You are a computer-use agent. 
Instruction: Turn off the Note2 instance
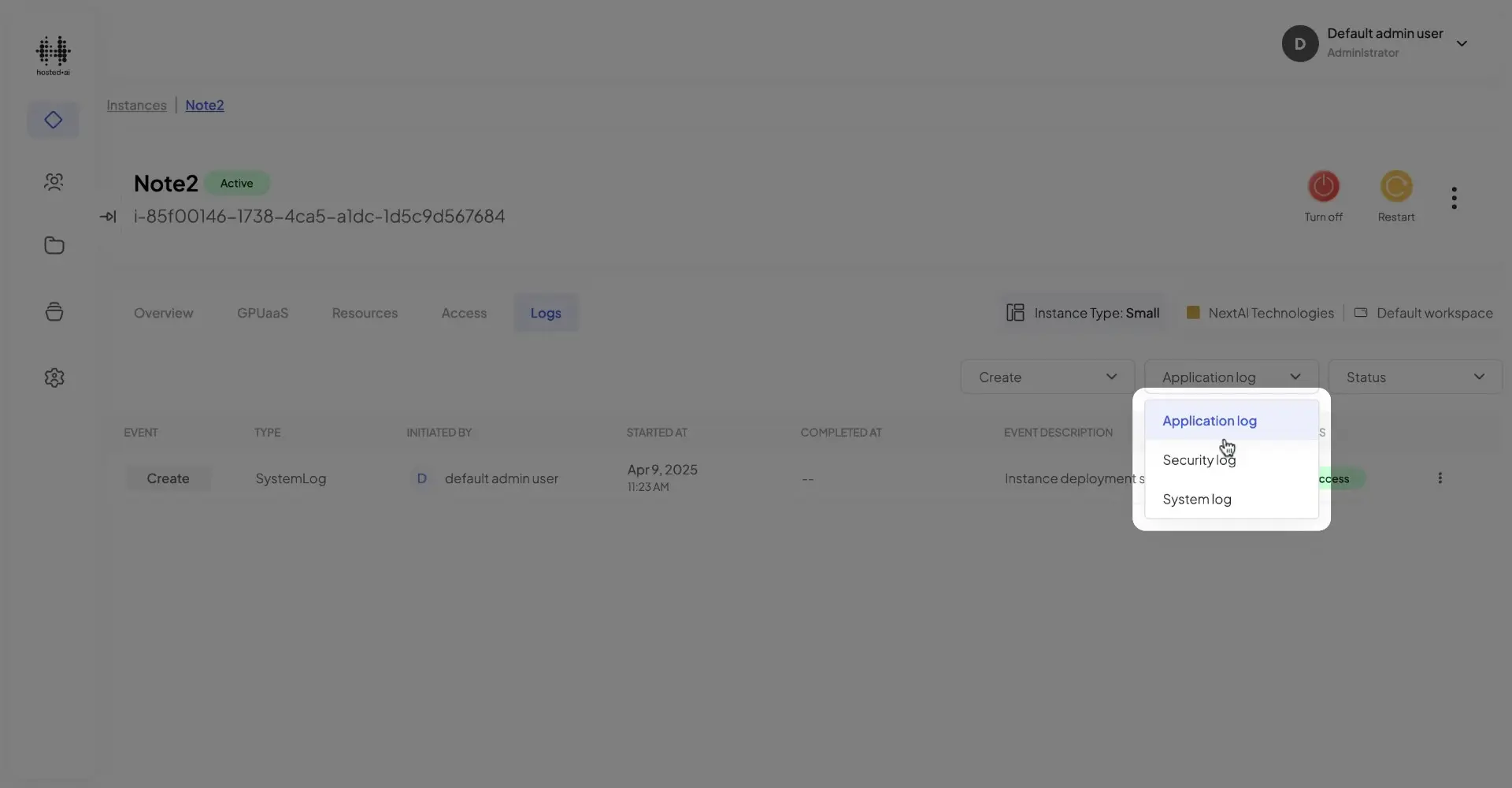coord(1323,187)
